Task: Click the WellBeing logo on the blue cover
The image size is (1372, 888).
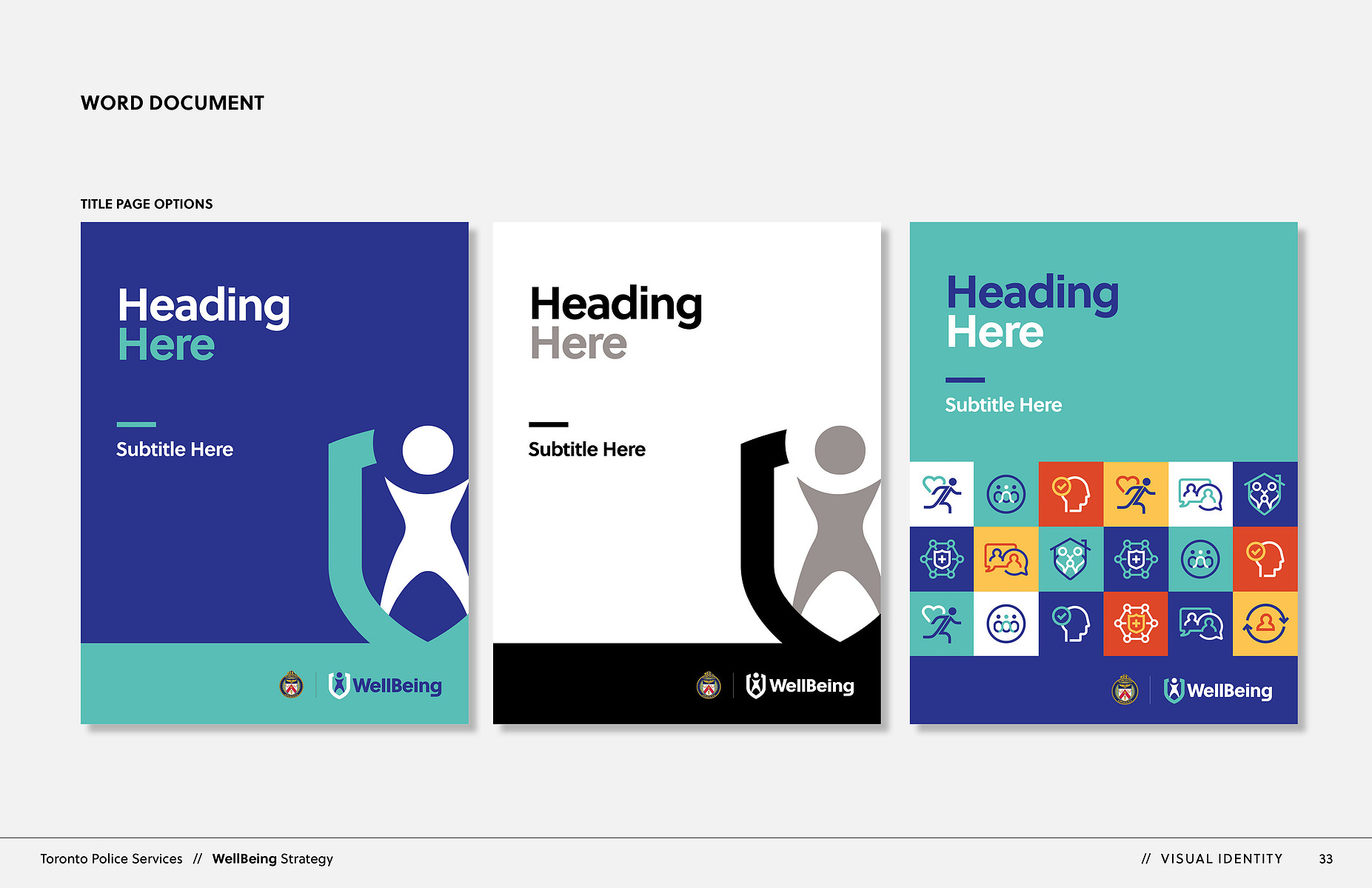Action: [385, 685]
